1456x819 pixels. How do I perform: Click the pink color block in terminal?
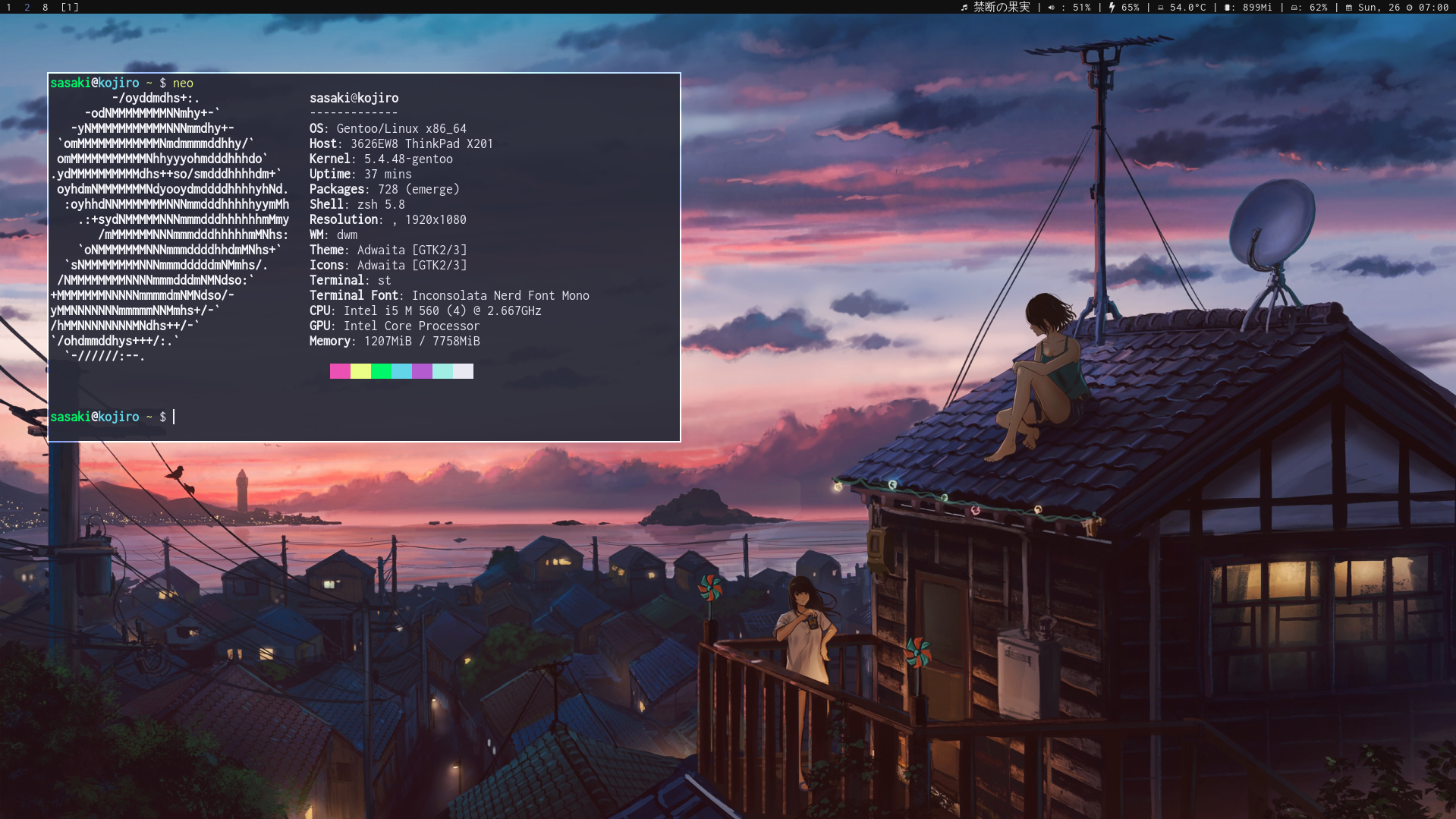pos(340,371)
